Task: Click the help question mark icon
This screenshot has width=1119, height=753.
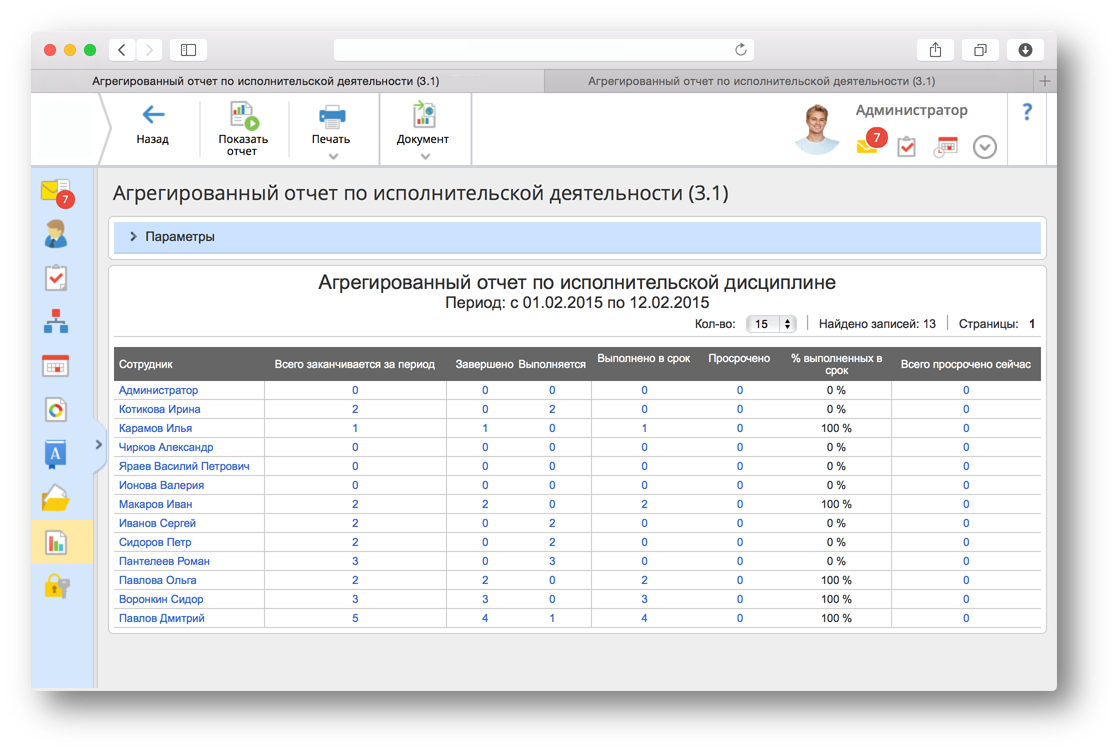Action: click(x=1027, y=112)
